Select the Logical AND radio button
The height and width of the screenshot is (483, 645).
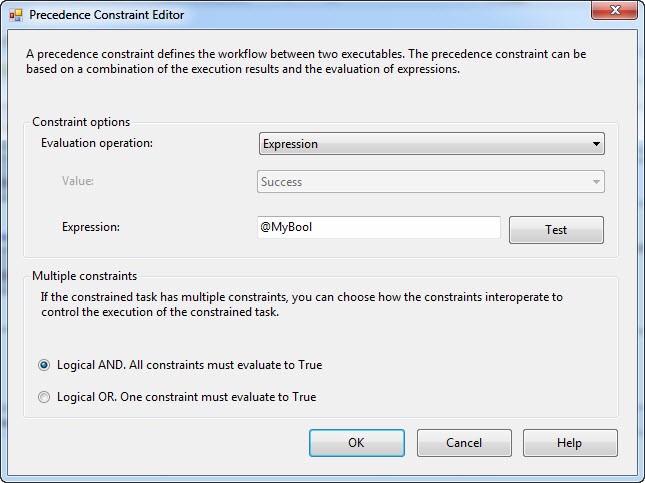(44, 365)
